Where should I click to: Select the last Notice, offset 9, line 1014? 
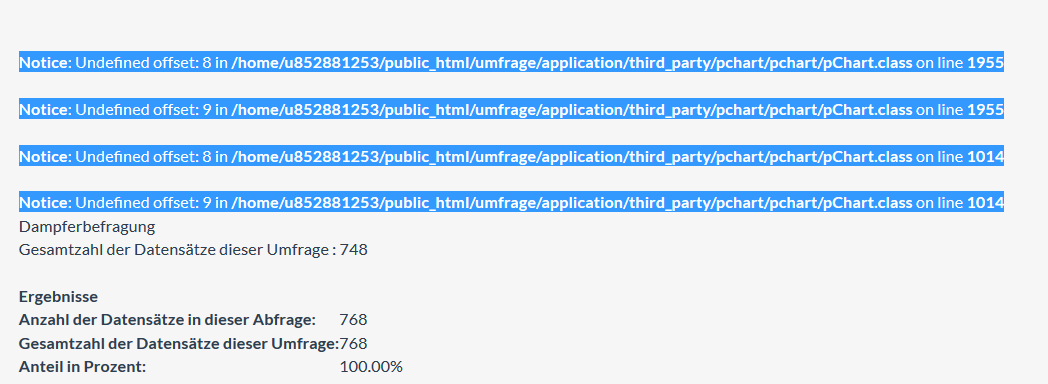[511, 202]
